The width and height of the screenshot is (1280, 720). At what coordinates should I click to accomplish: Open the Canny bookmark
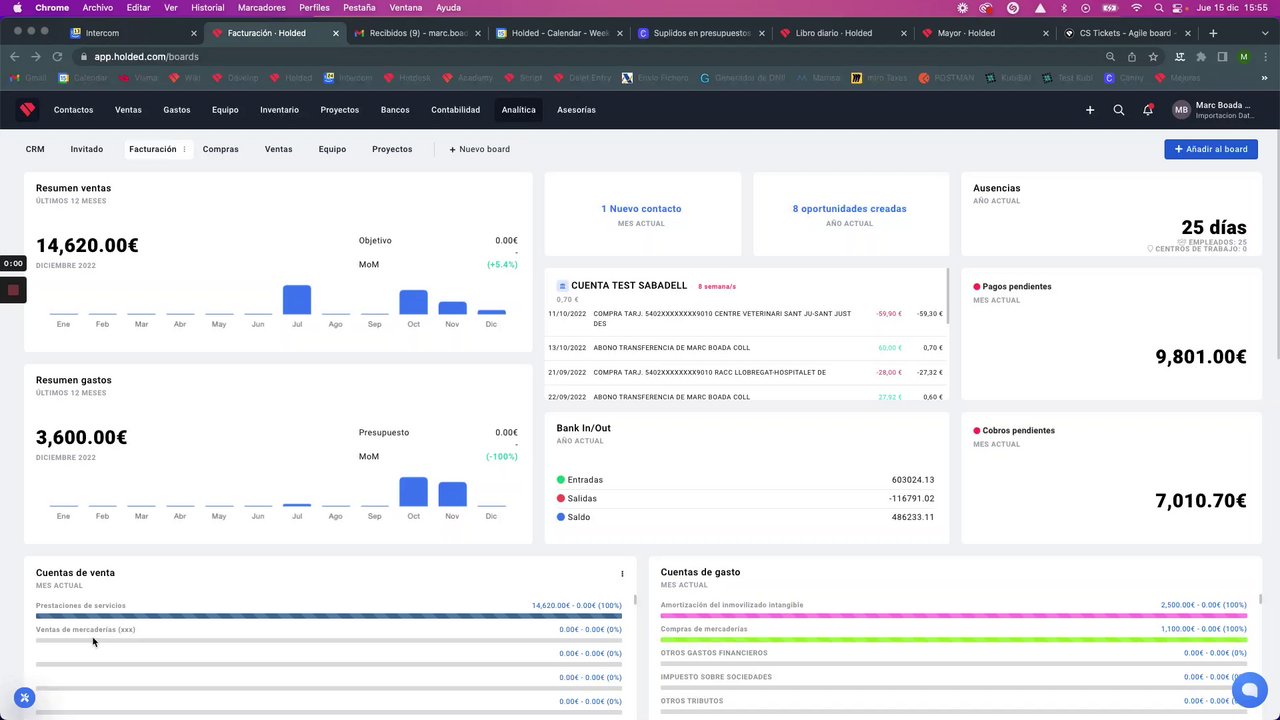1125,78
